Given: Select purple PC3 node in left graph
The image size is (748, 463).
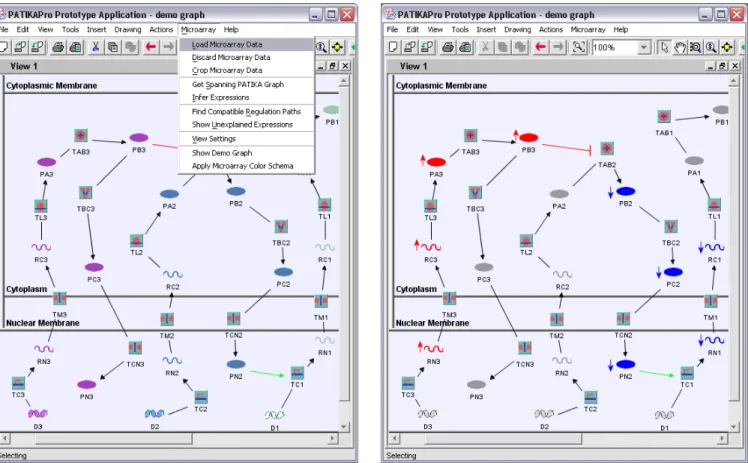Looking at the screenshot, I should tap(94, 267).
